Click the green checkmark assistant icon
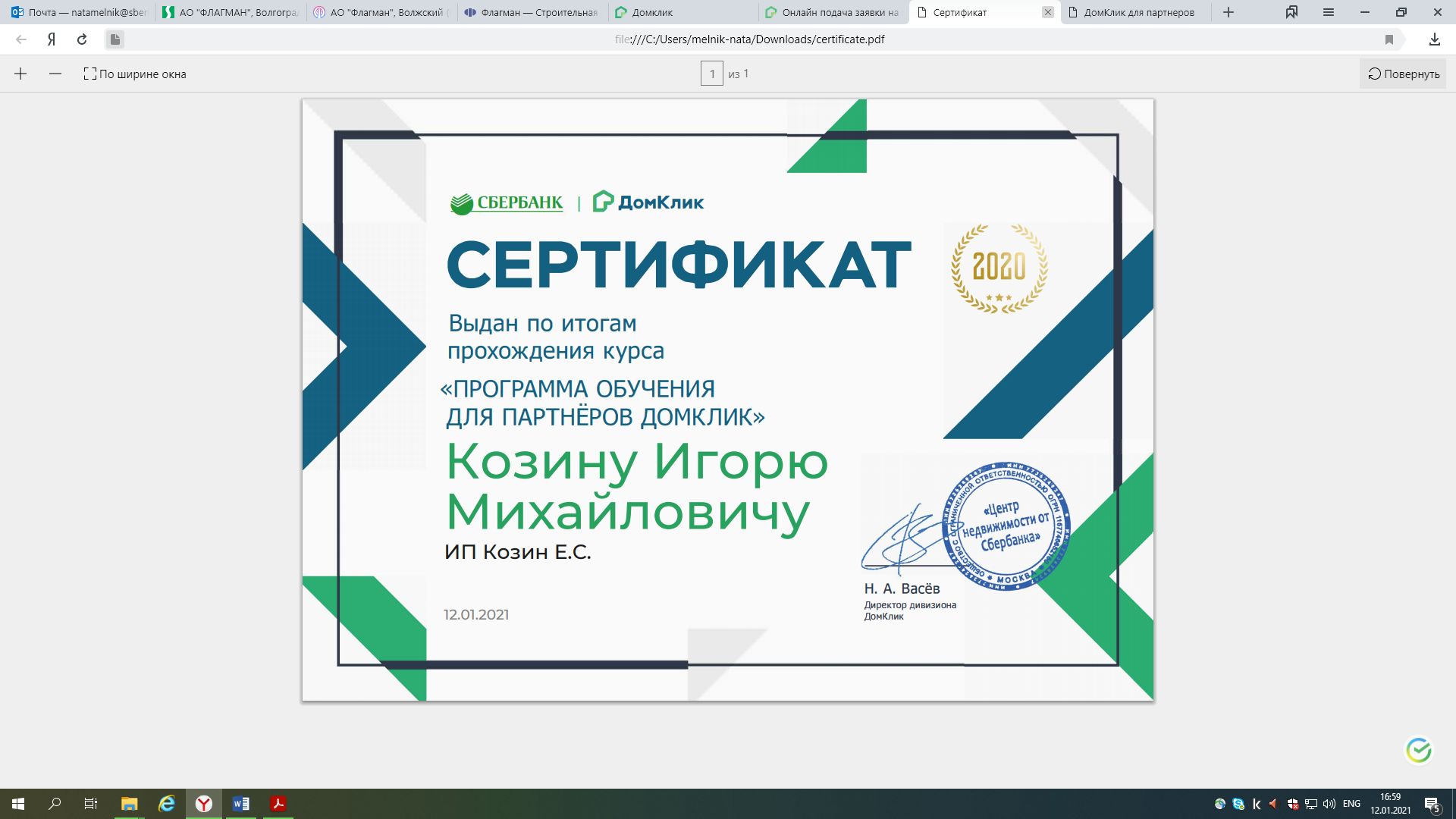The image size is (1456, 819). pyautogui.click(x=1419, y=751)
